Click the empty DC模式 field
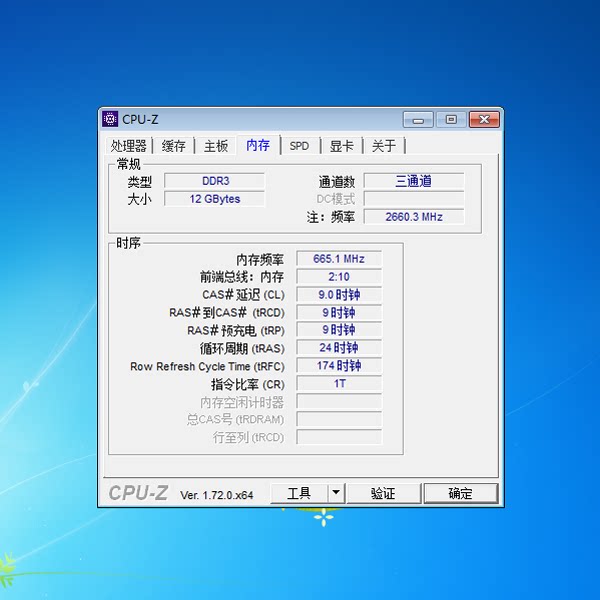 pyautogui.click(x=414, y=199)
